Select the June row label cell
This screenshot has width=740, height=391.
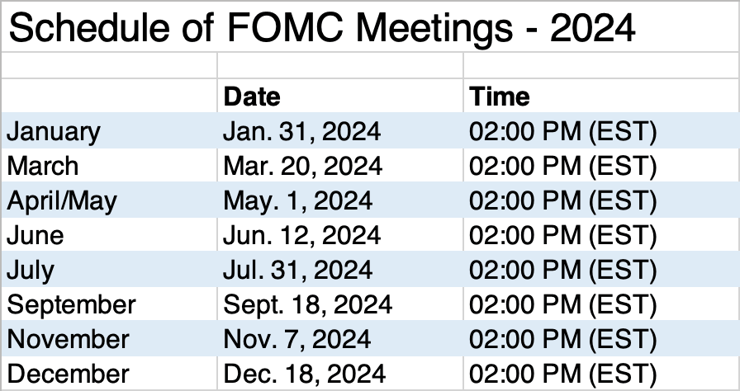(x=109, y=235)
